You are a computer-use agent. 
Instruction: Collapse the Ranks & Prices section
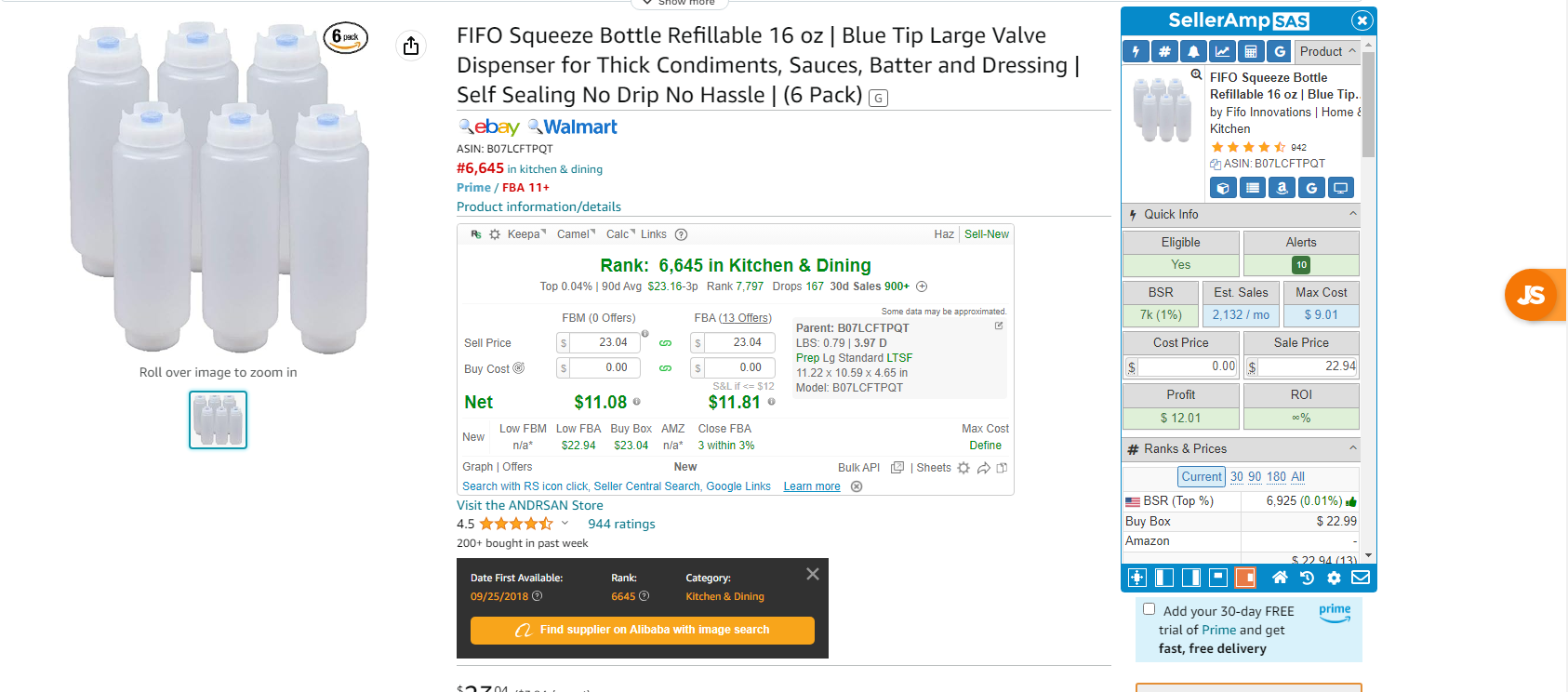[x=1353, y=448]
